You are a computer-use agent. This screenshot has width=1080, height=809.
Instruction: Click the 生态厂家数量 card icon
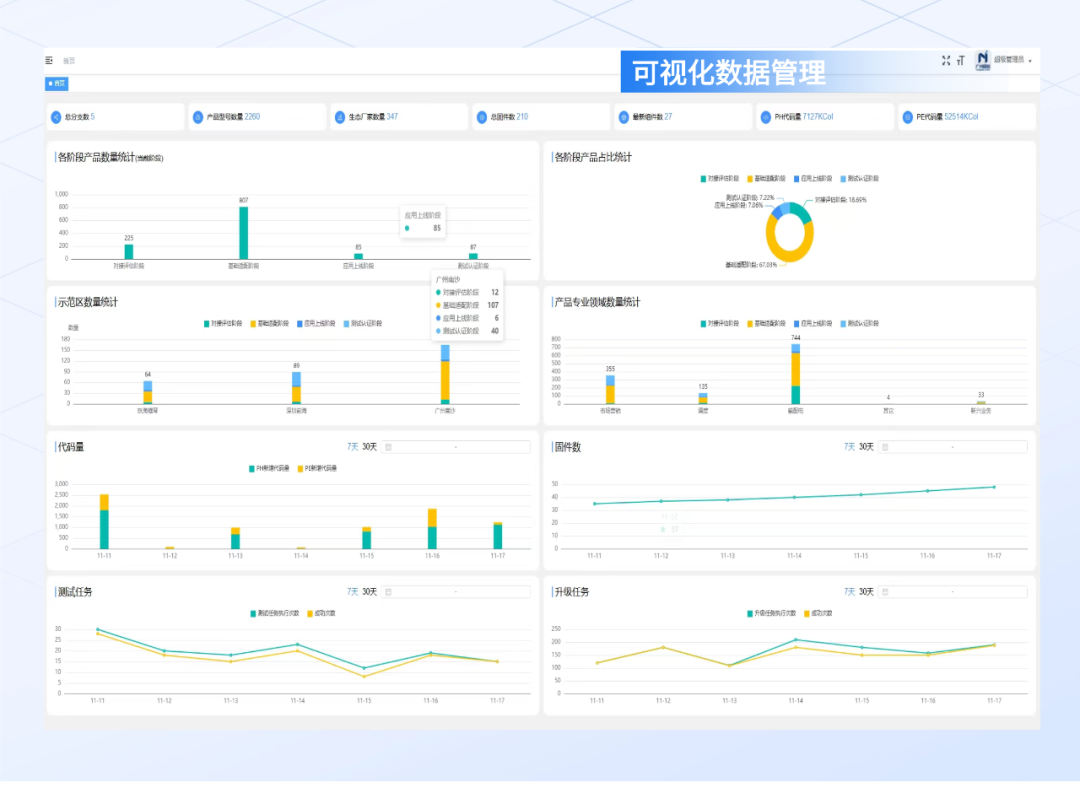pos(340,117)
